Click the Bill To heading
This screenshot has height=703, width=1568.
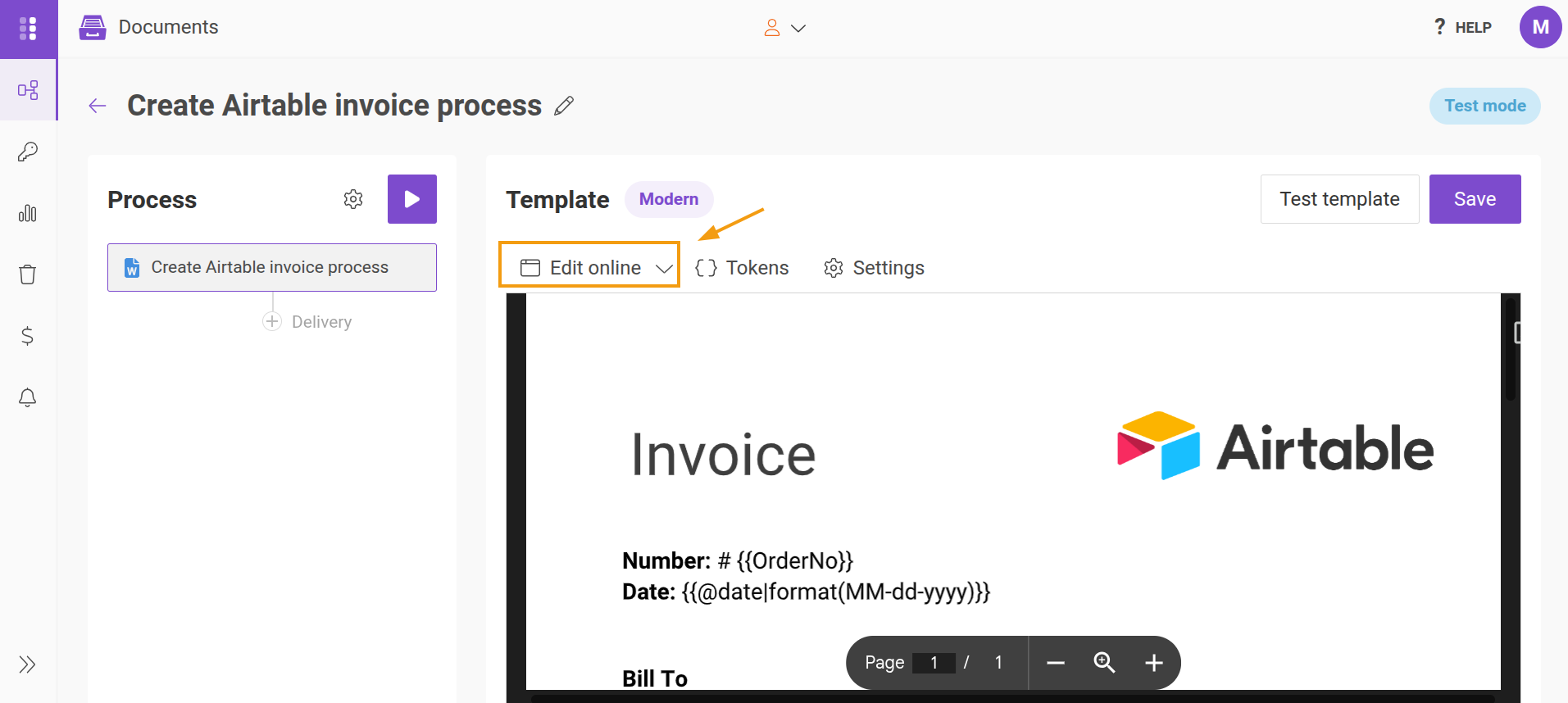[655, 678]
